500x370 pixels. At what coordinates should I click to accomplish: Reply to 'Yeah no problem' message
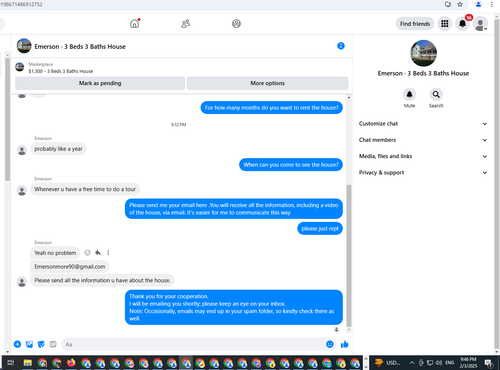tap(98, 253)
